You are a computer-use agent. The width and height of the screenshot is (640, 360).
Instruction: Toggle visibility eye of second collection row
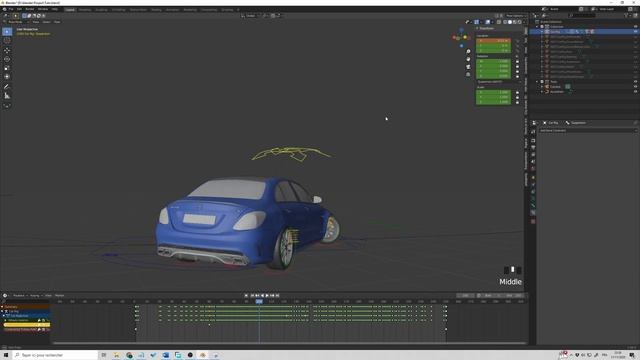636,82
